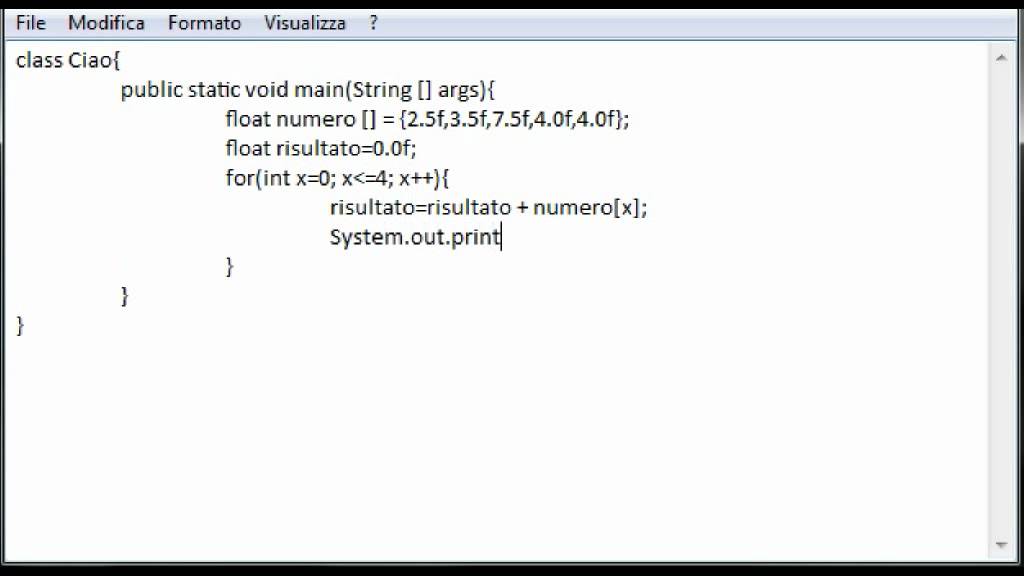Open the File menu
The image size is (1024, 576).
(x=31, y=22)
